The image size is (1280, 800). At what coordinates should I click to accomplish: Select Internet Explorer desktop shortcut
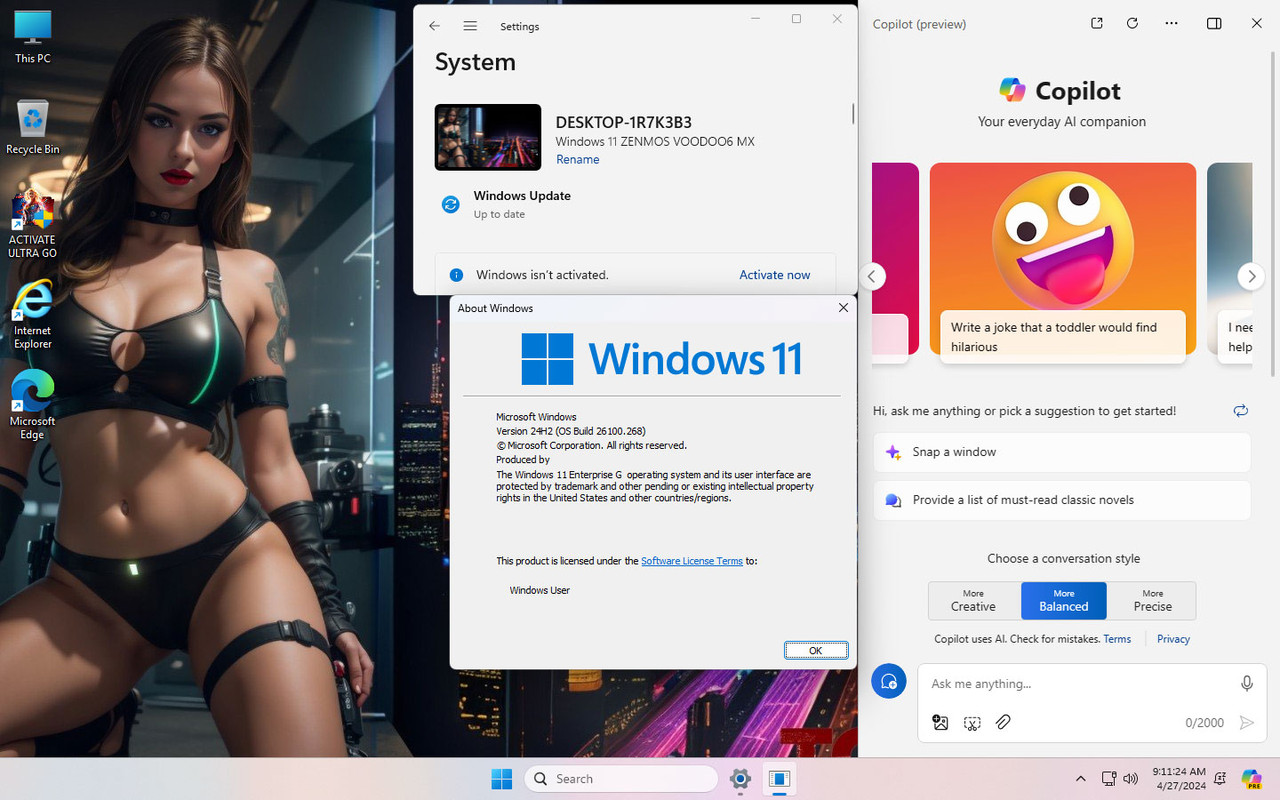32,314
